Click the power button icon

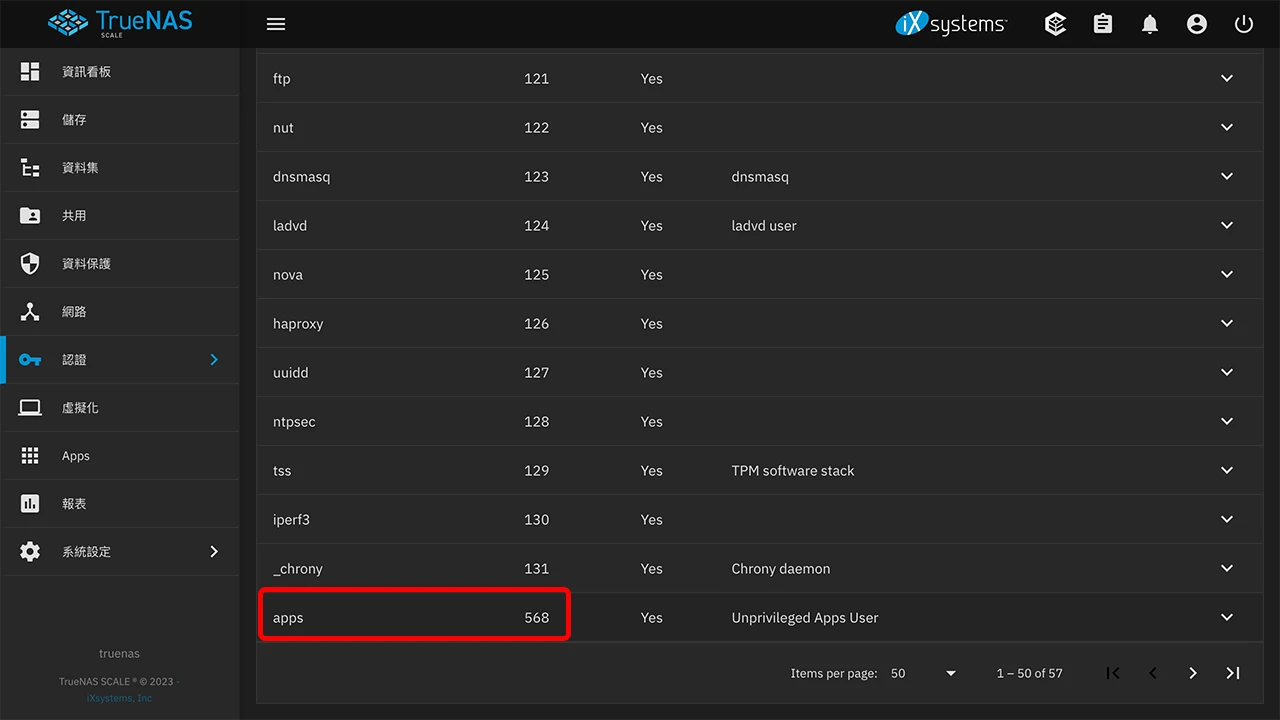pyautogui.click(x=1244, y=24)
